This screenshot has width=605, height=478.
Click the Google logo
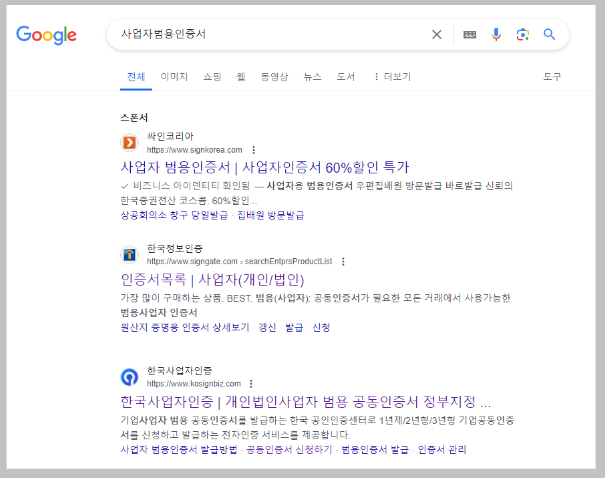[x=46, y=35]
